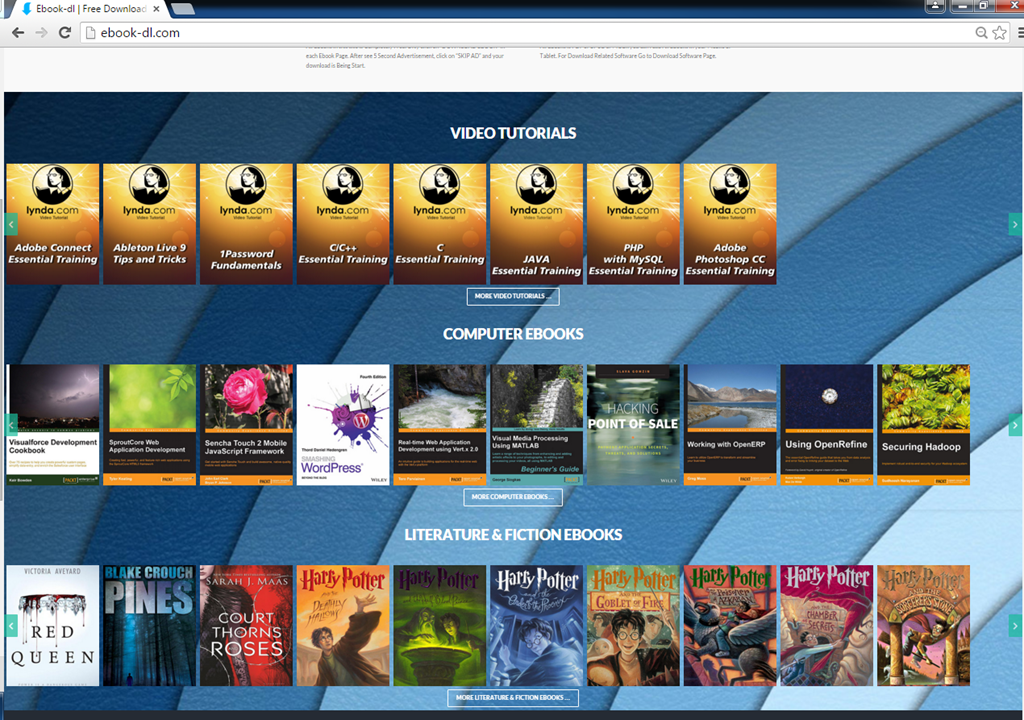Show previous computer ebooks with left arrow
The width and height of the screenshot is (1024, 720).
pos(11,425)
